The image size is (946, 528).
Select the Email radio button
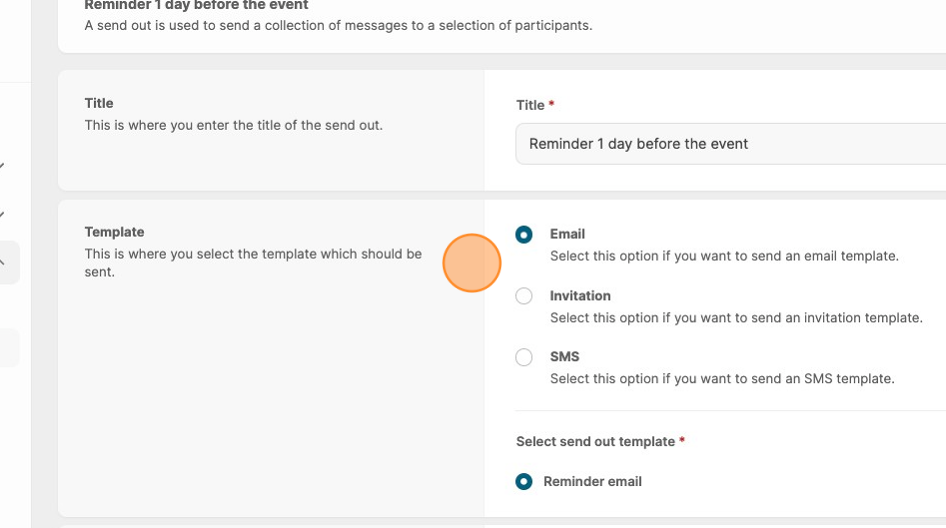(x=524, y=235)
